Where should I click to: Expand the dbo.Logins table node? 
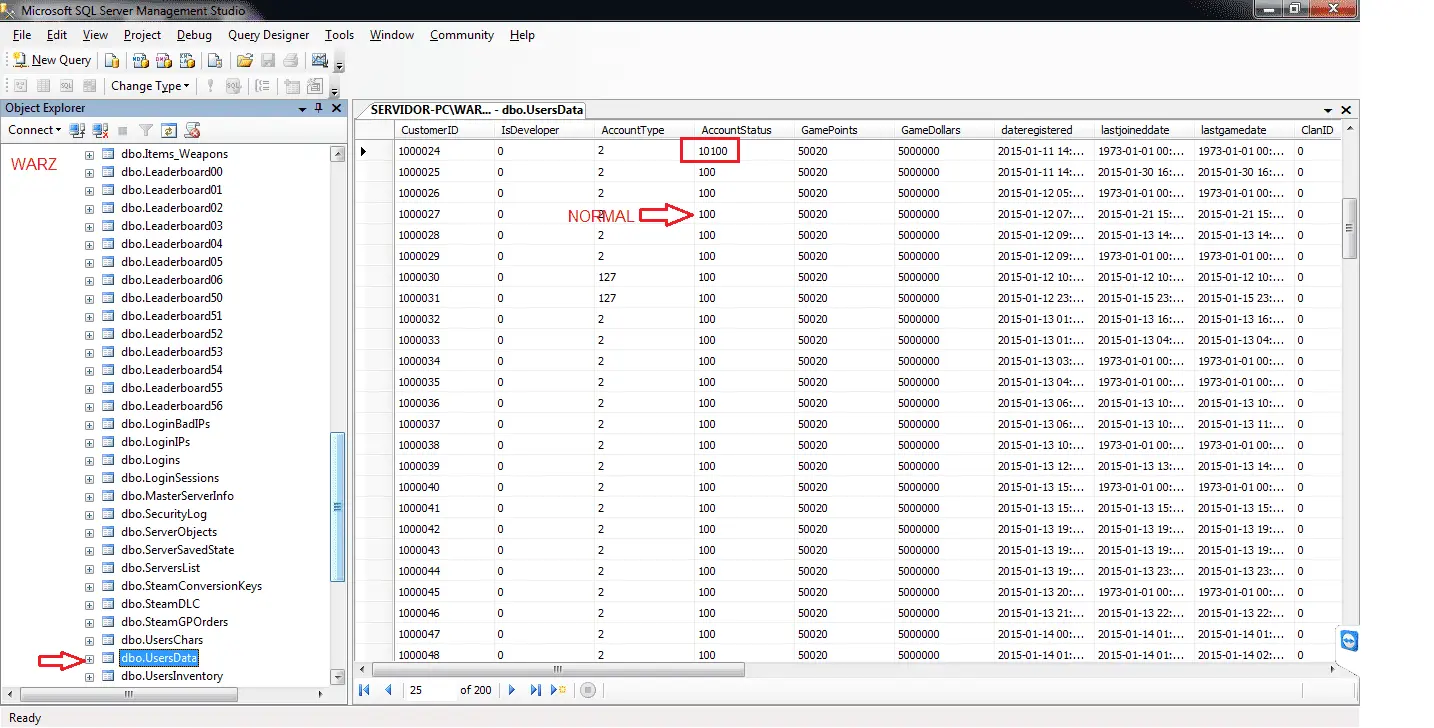pos(89,460)
